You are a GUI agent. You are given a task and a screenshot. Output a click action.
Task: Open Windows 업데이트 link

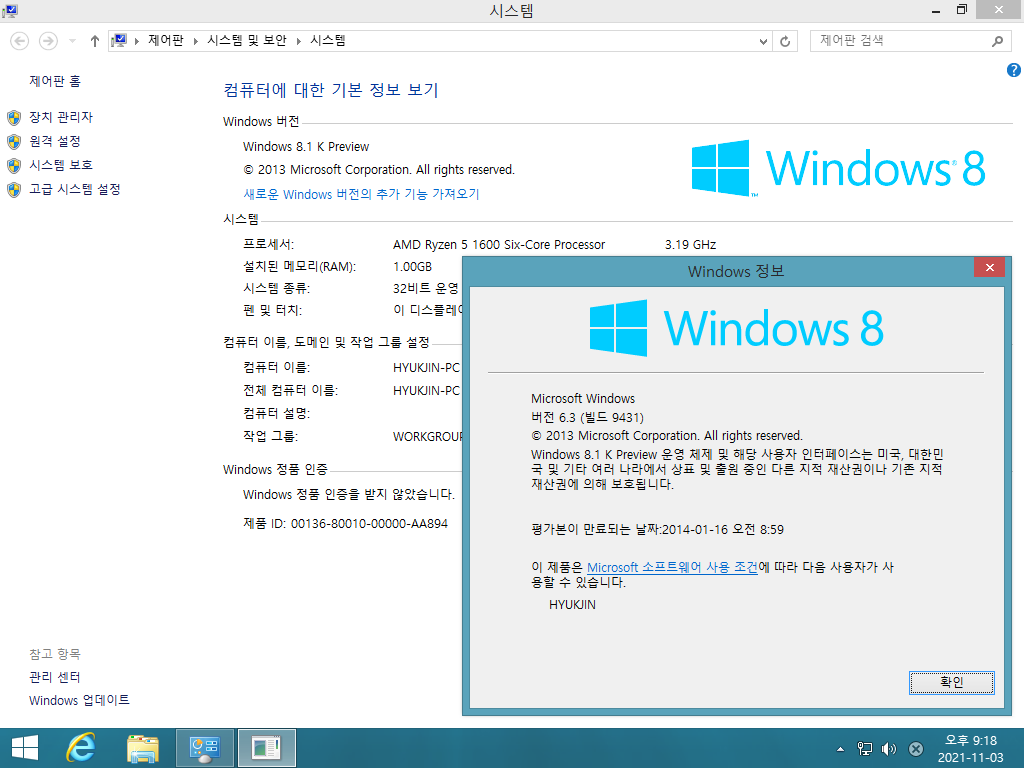79,700
